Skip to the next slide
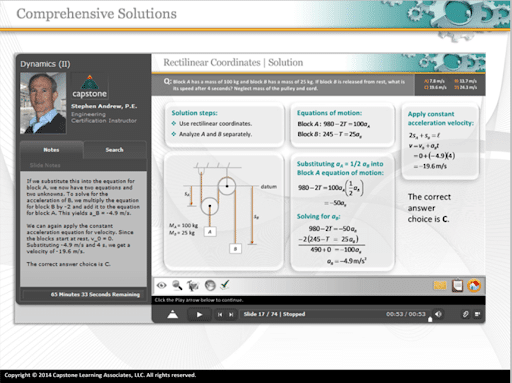The image size is (512, 383). (231, 314)
